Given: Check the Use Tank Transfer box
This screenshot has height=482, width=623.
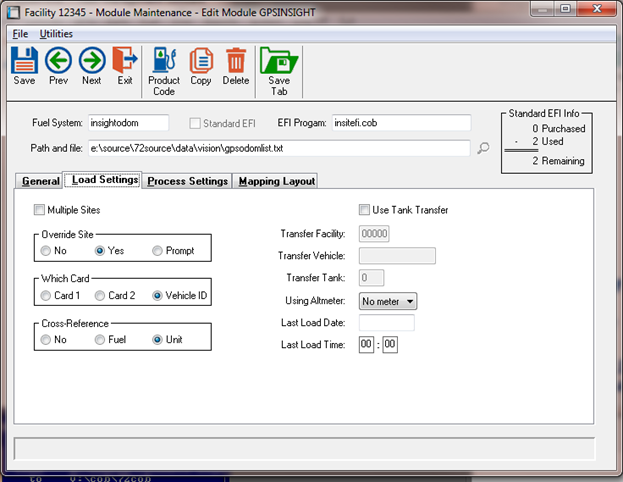Looking at the screenshot, I should point(365,210).
